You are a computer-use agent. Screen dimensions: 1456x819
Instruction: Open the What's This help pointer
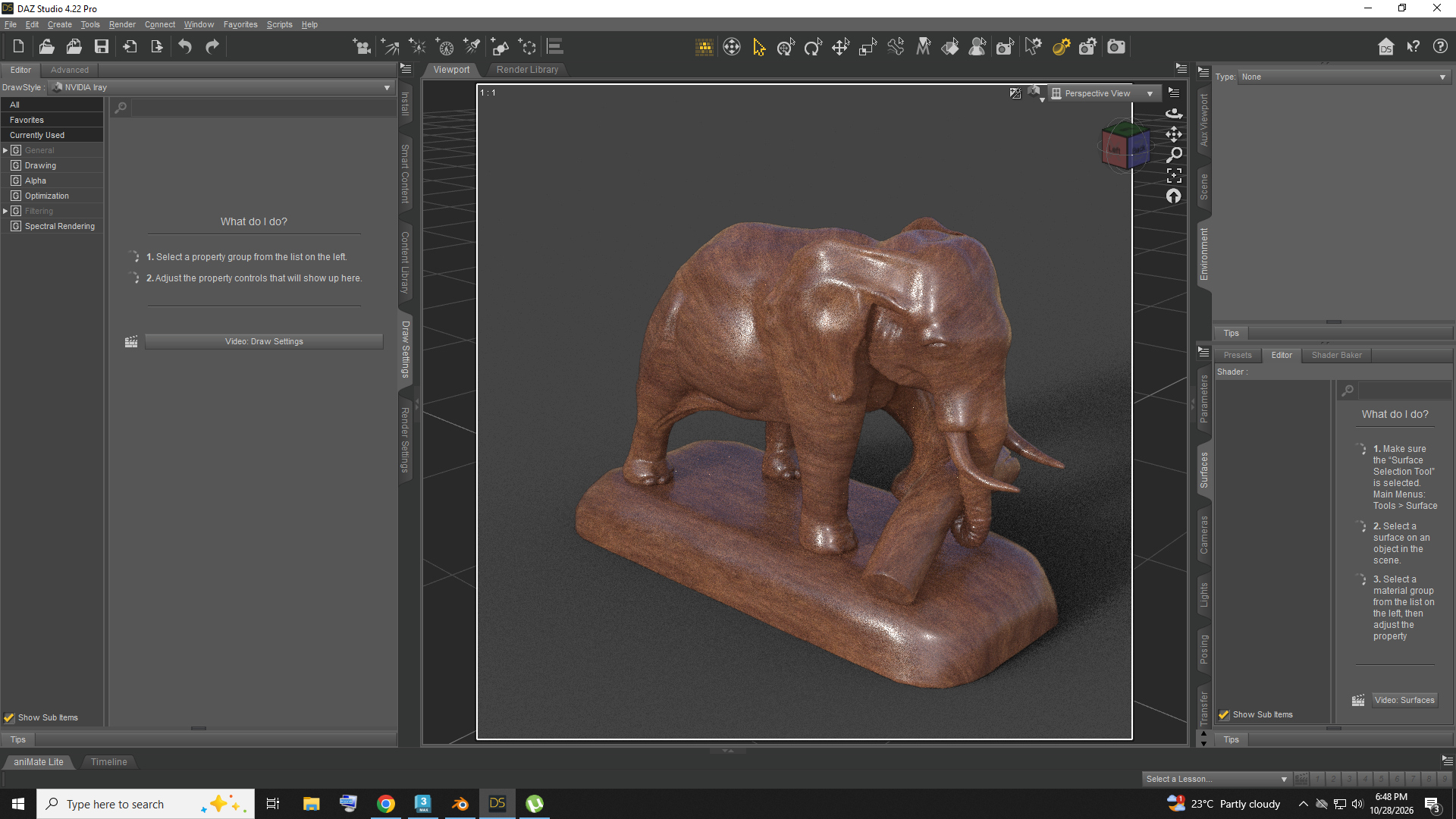click(1414, 47)
